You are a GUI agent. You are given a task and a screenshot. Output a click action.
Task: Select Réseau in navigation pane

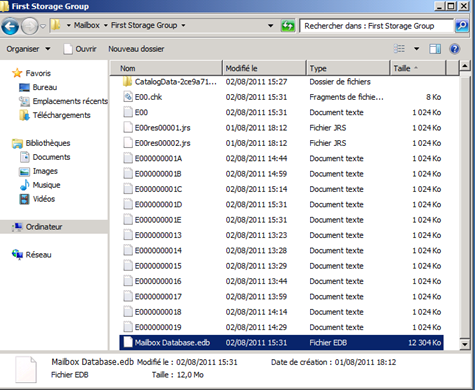38,255
